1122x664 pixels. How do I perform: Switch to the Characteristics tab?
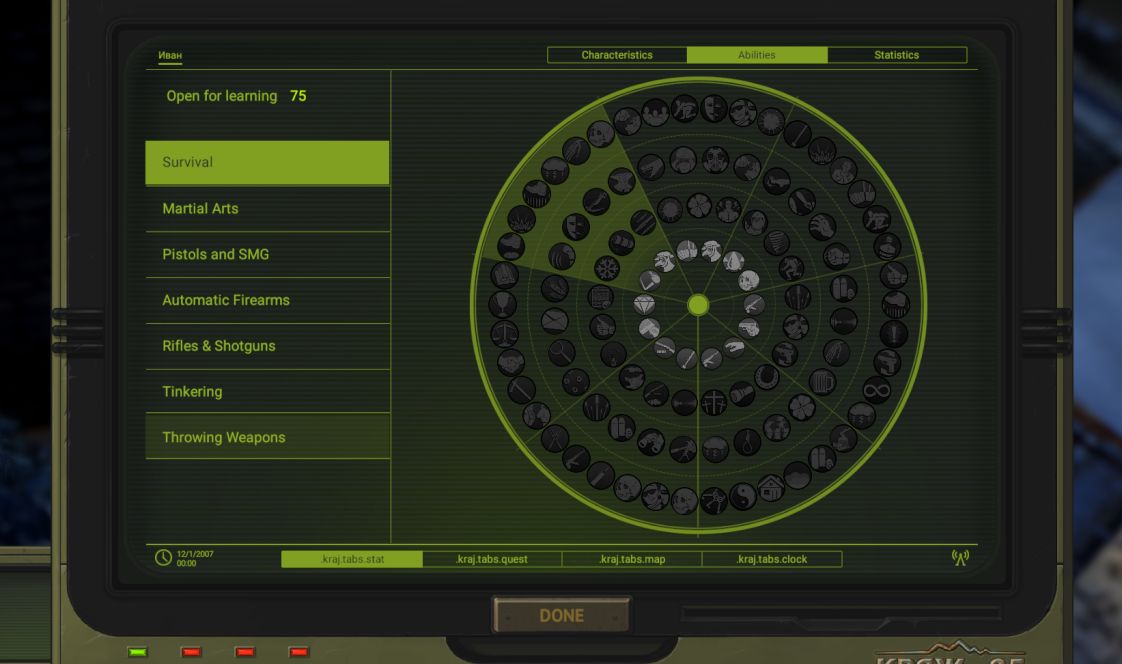tap(617, 55)
